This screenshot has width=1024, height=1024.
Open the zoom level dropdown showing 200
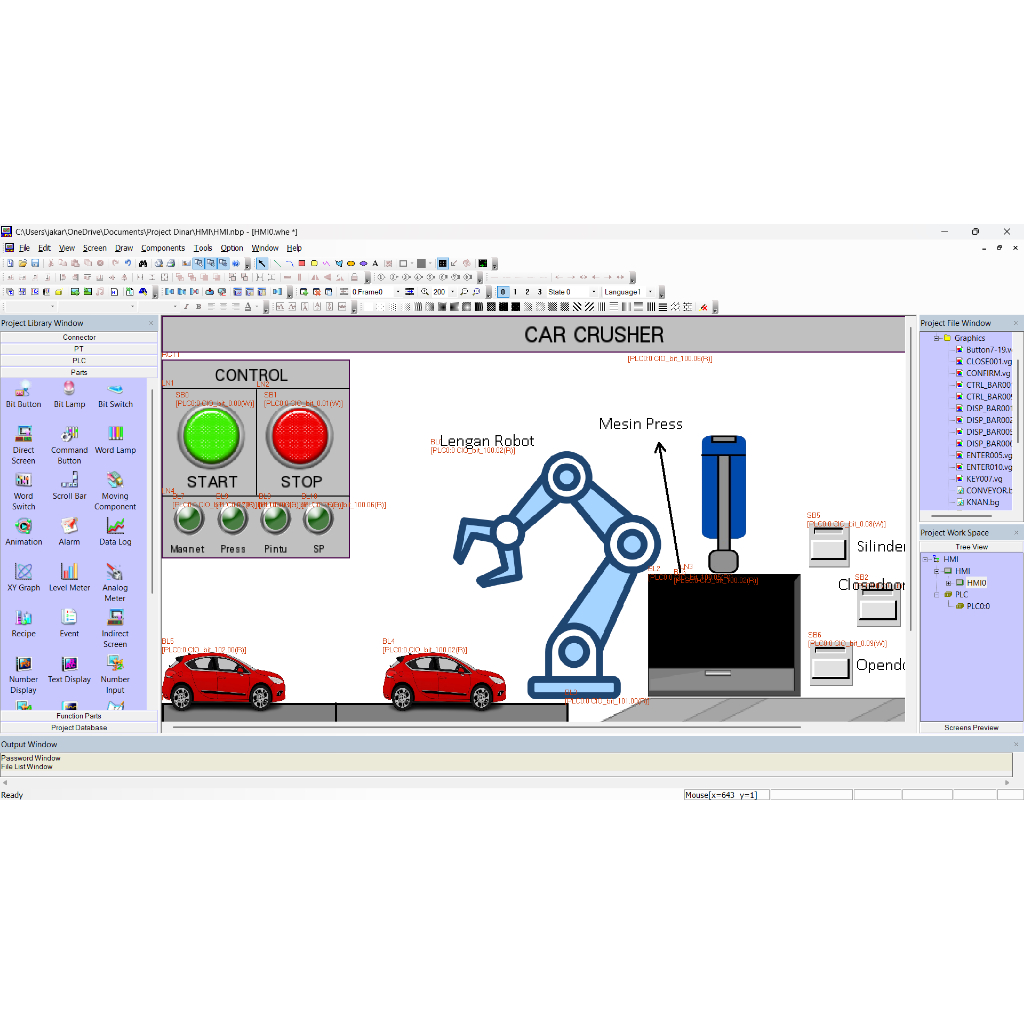tap(453, 291)
